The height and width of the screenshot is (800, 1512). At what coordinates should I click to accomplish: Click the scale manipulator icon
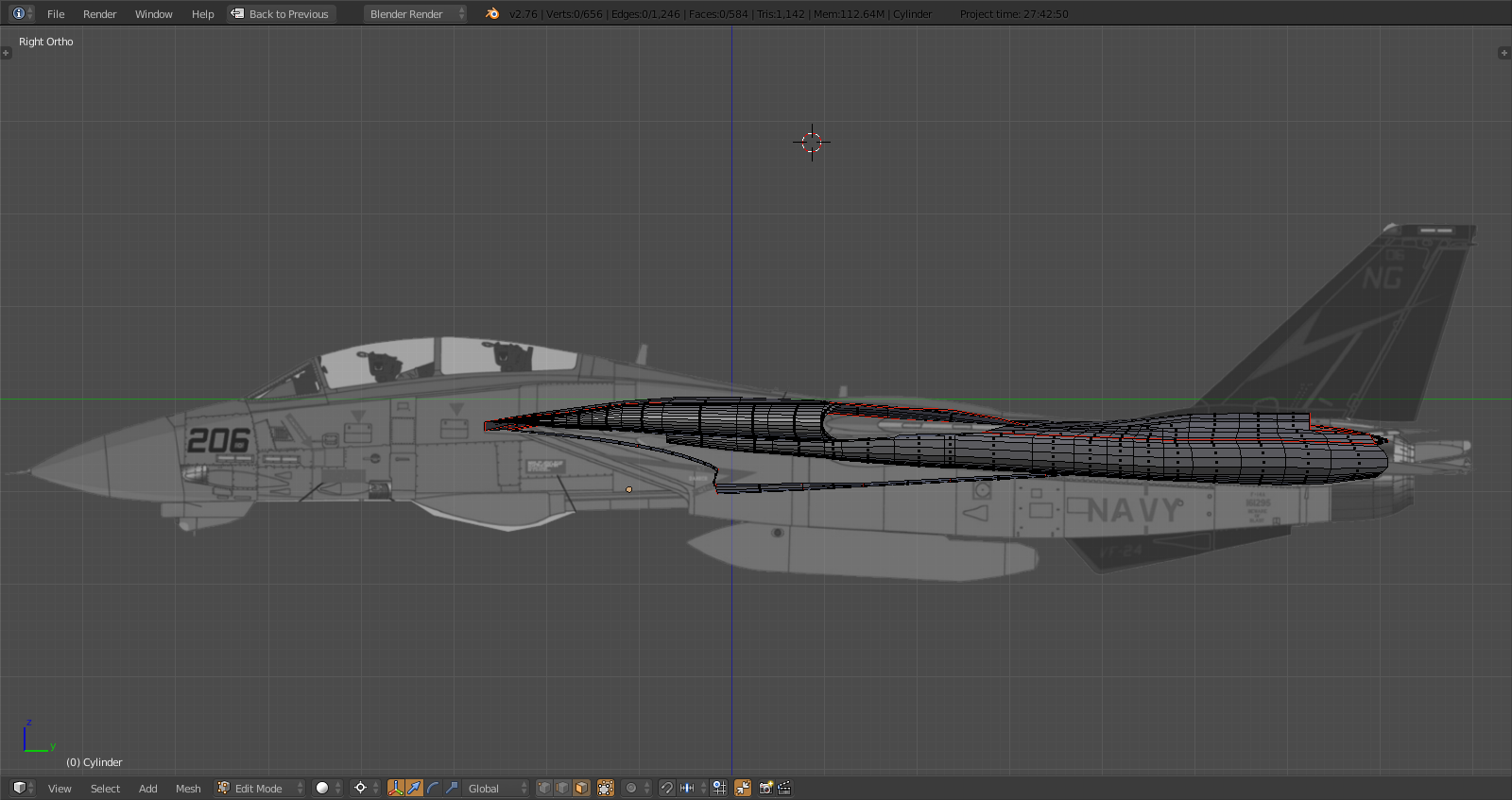(453, 788)
